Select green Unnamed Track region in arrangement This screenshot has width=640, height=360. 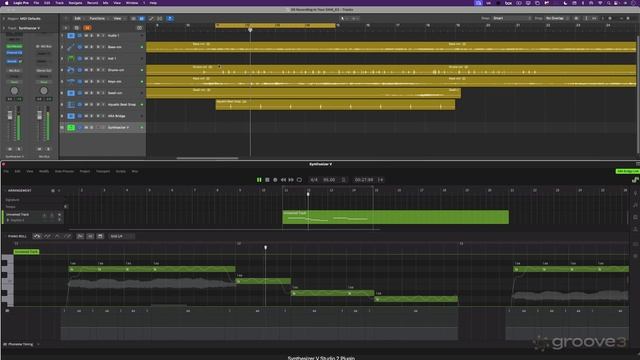pos(396,217)
